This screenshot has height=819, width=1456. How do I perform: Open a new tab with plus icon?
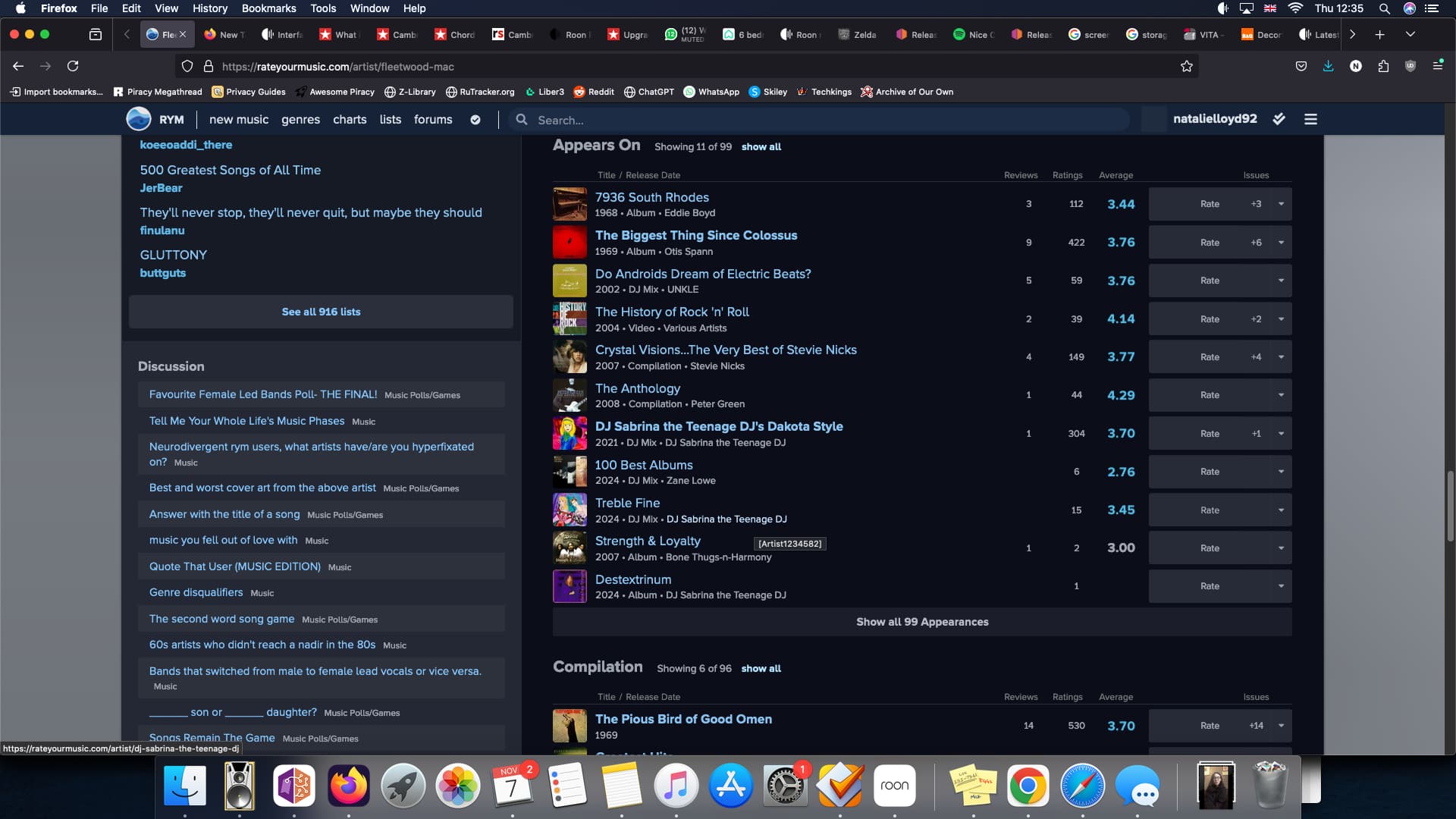pos(1380,34)
